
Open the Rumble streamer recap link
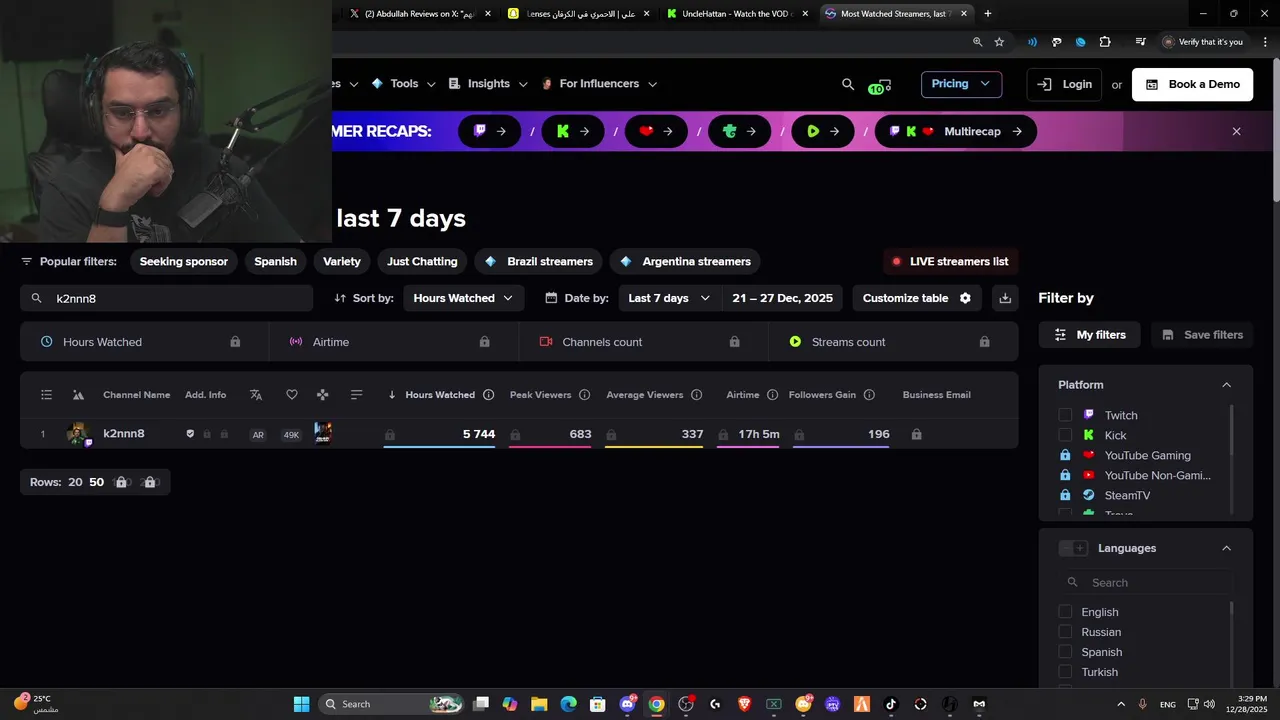coord(823,131)
